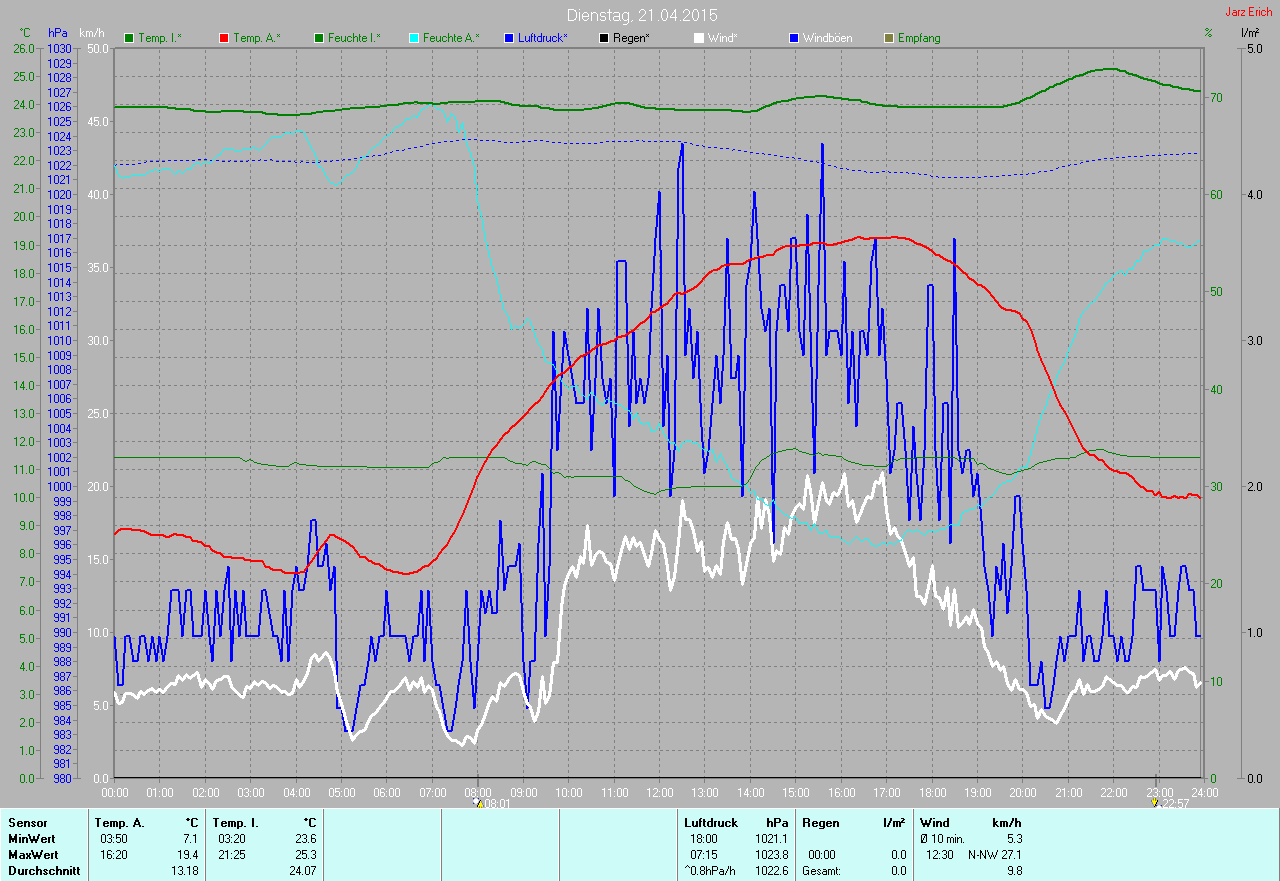1280x881 pixels.
Task: Click the blue Windböen legend square
Action: [x=794, y=38]
